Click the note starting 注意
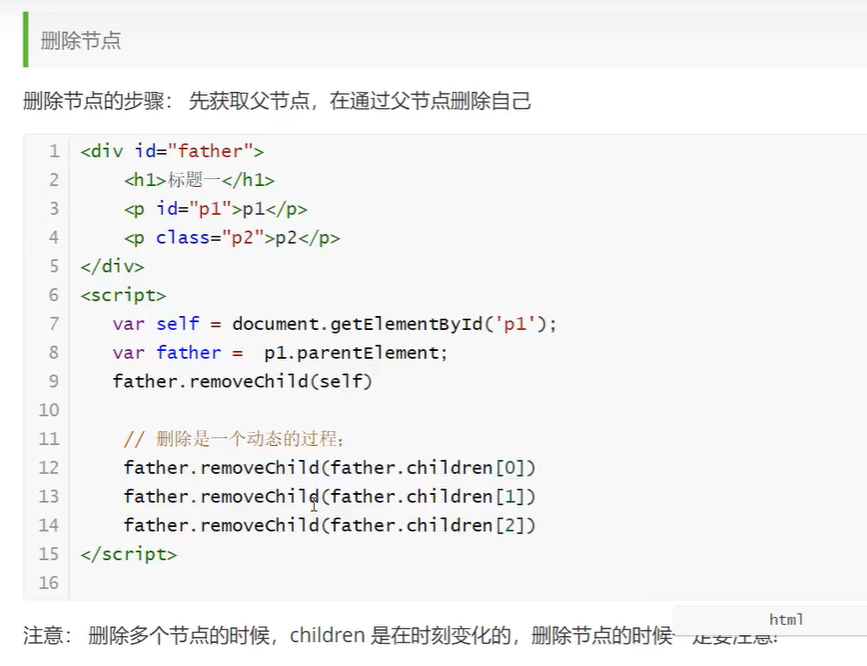This screenshot has width=867, height=666. click(400, 636)
